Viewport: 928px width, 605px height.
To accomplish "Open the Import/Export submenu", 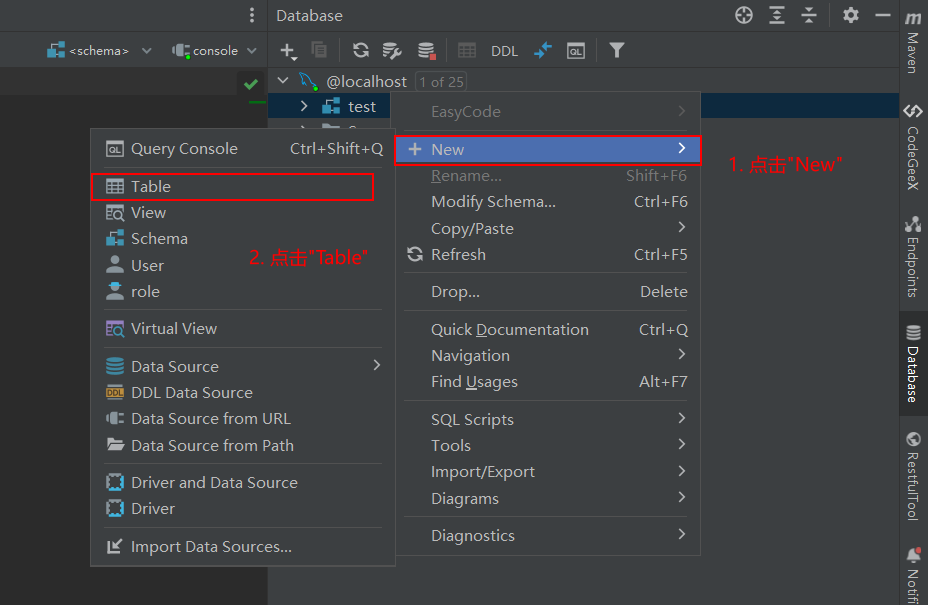I will coord(547,472).
